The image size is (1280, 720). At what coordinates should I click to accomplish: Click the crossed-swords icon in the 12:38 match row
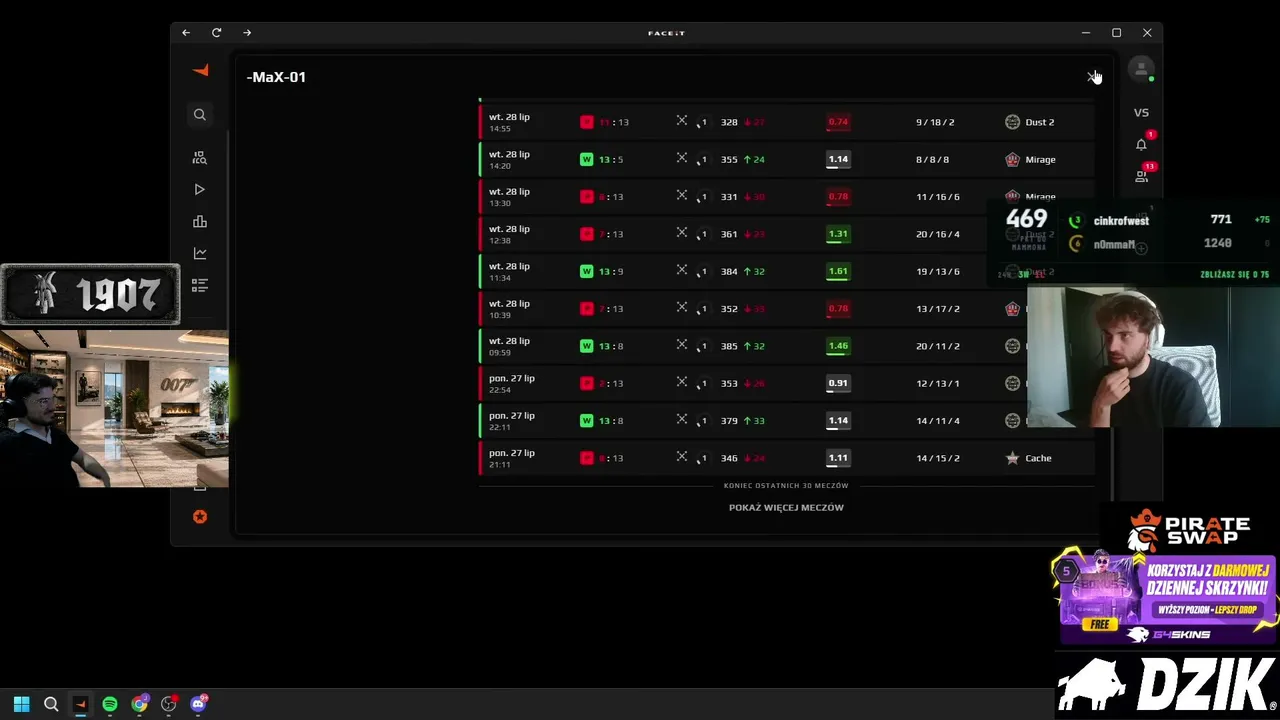(682, 232)
